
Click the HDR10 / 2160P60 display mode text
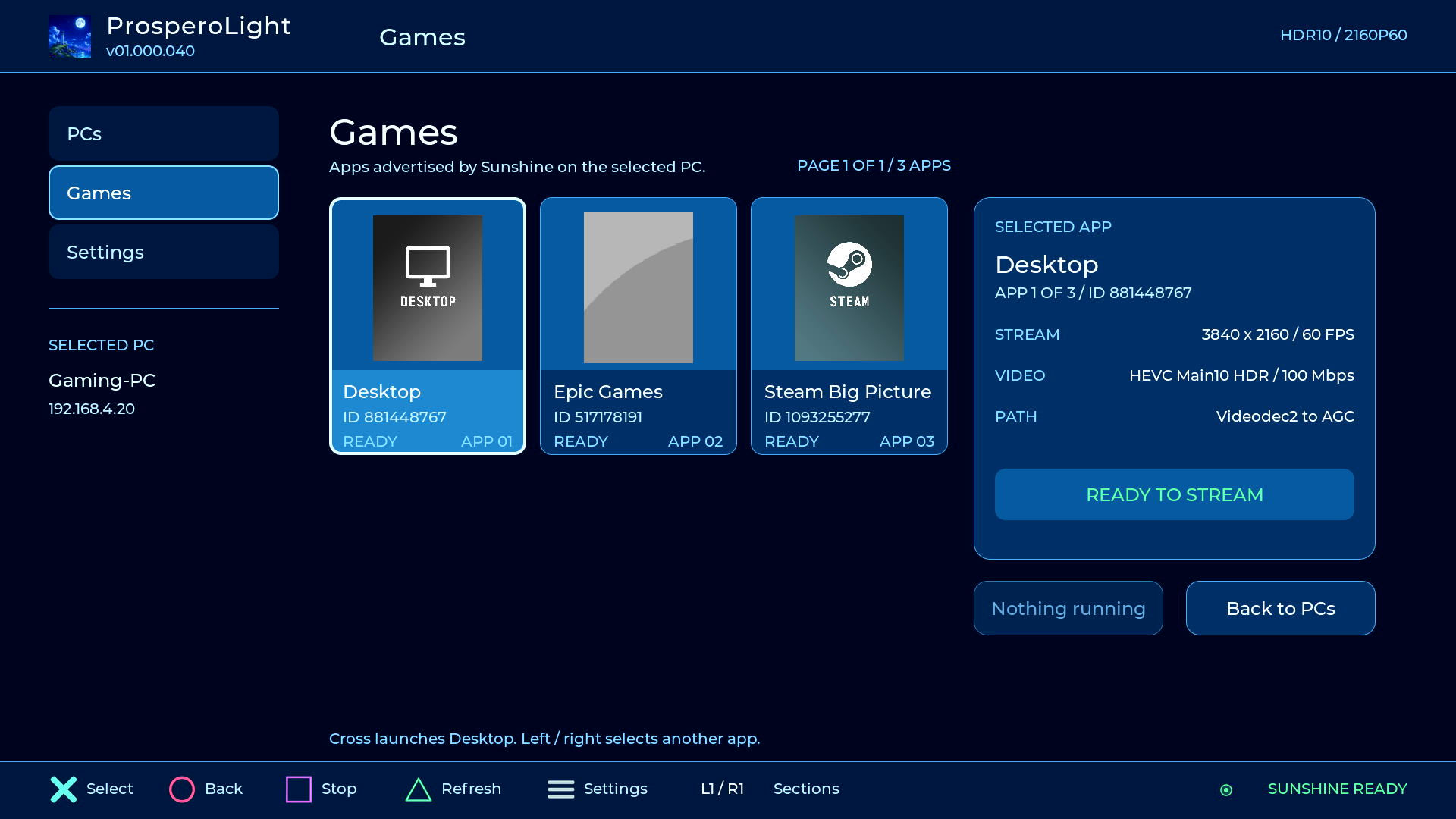pyautogui.click(x=1344, y=35)
